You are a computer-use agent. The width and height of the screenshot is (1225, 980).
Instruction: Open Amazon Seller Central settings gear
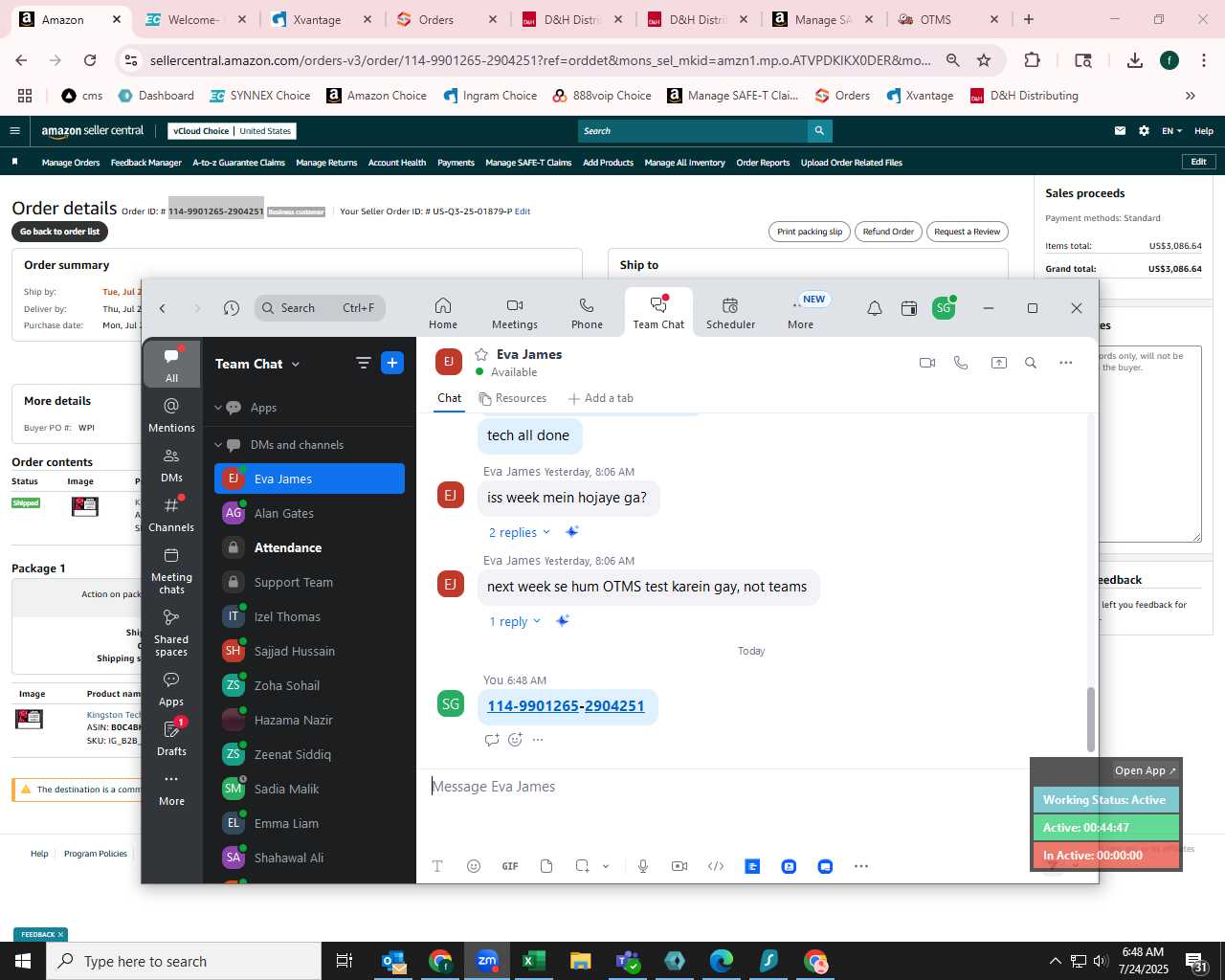pos(1144,131)
